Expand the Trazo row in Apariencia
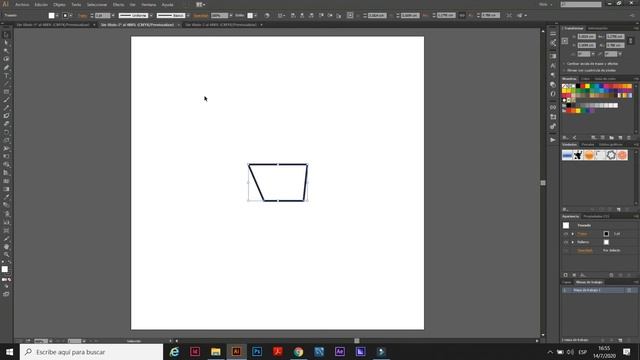The width and height of the screenshot is (640, 360). pyautogui.click(x=573, y=234)
